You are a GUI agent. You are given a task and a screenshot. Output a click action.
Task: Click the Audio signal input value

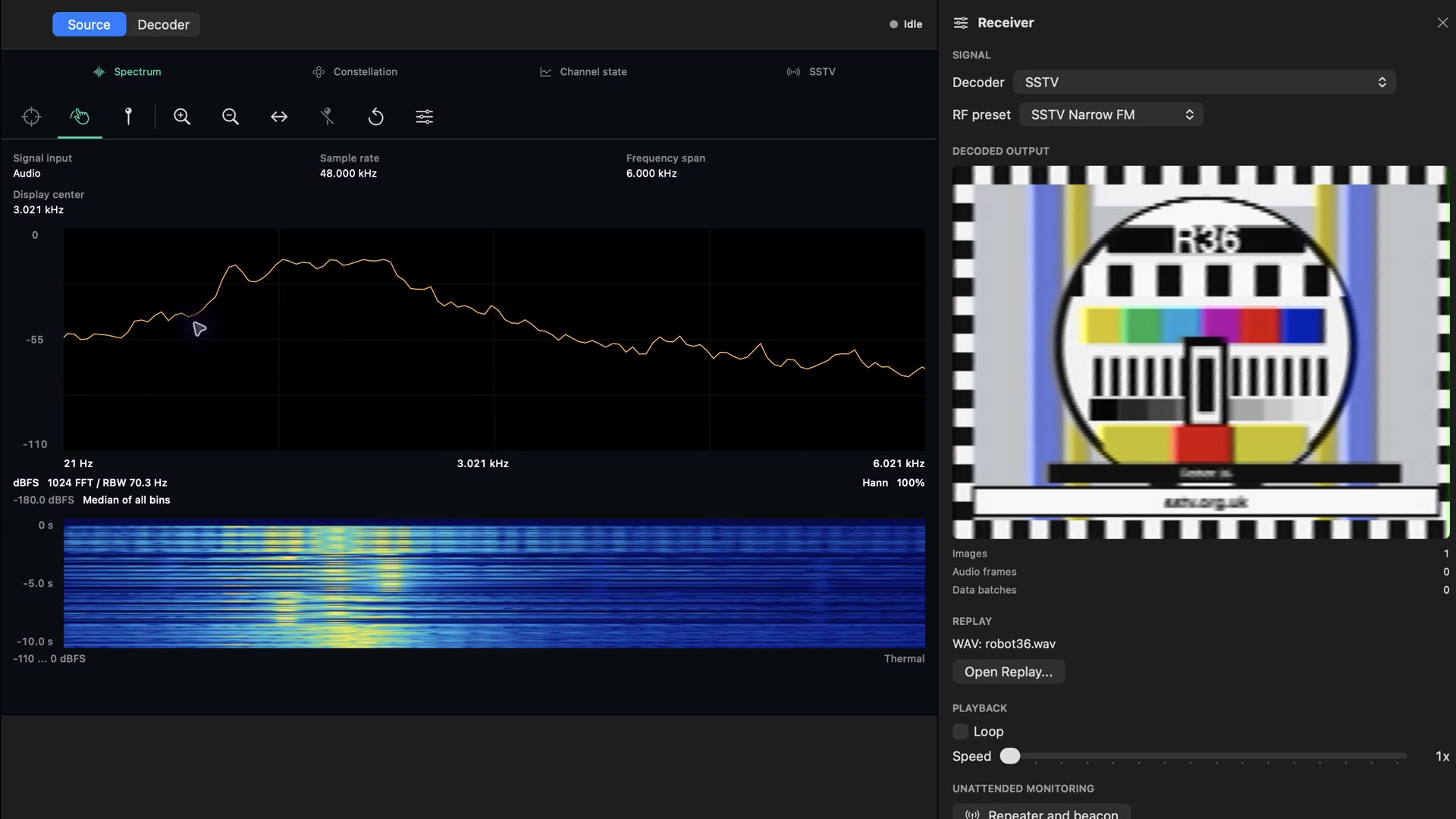click(x=27, y=174)
